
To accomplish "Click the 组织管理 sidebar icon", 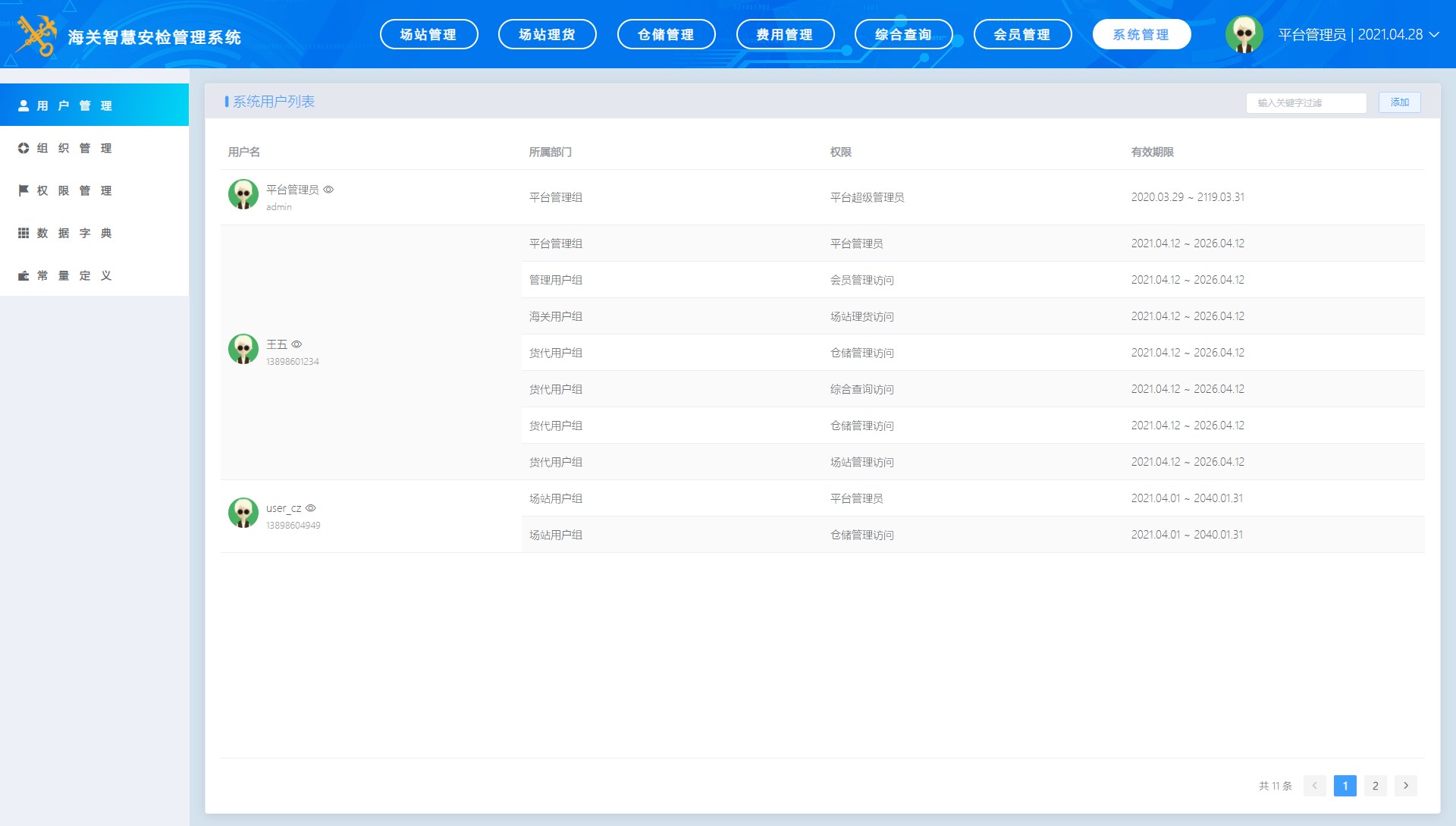I will 24,148.
